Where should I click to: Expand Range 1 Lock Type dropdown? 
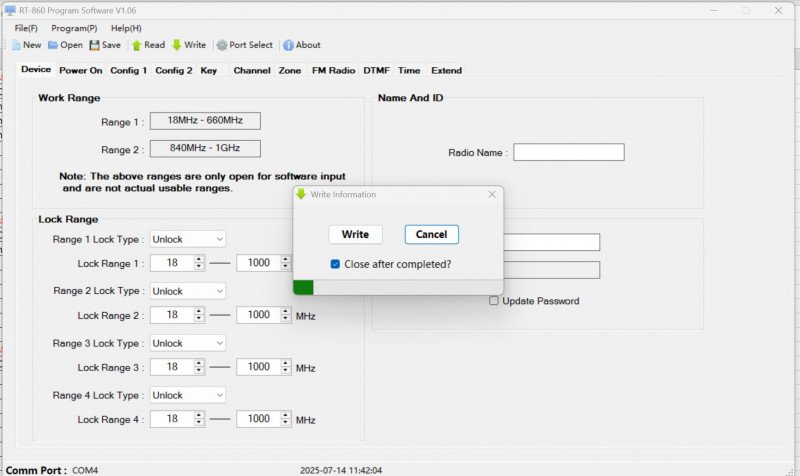(188, 239)
